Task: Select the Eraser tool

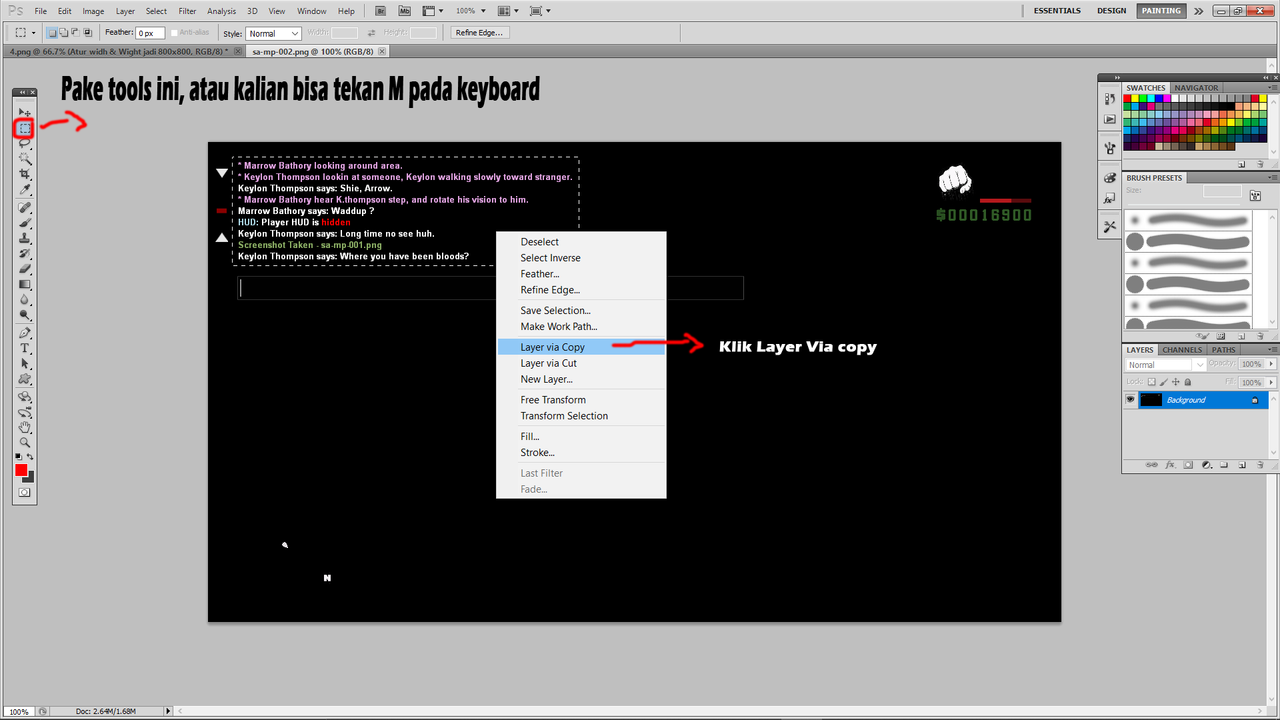Action: (24, 269)
